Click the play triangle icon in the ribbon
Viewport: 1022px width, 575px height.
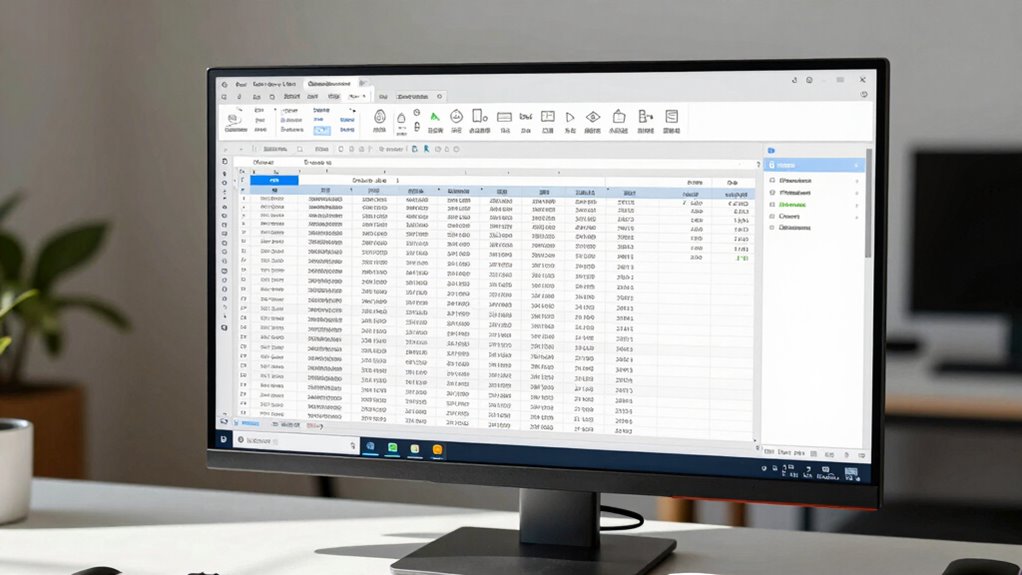(570, 118)
